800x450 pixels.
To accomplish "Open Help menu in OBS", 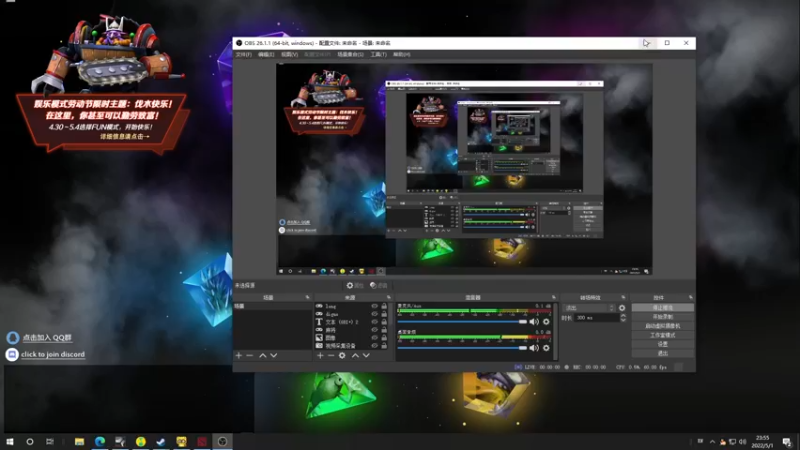I will (402, 54).
